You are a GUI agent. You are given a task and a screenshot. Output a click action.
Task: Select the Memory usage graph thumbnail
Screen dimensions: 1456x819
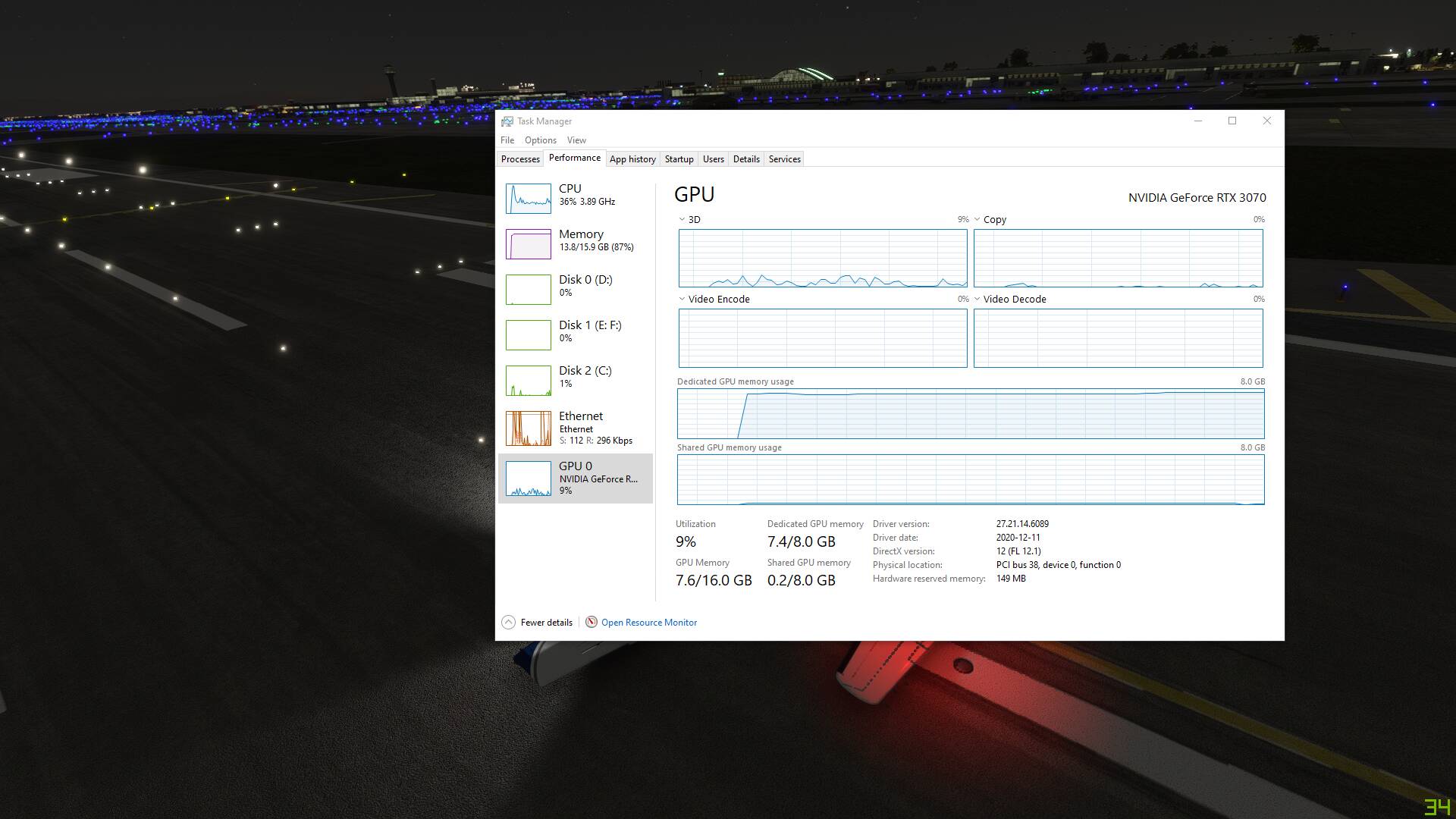[x=528, y=244]
